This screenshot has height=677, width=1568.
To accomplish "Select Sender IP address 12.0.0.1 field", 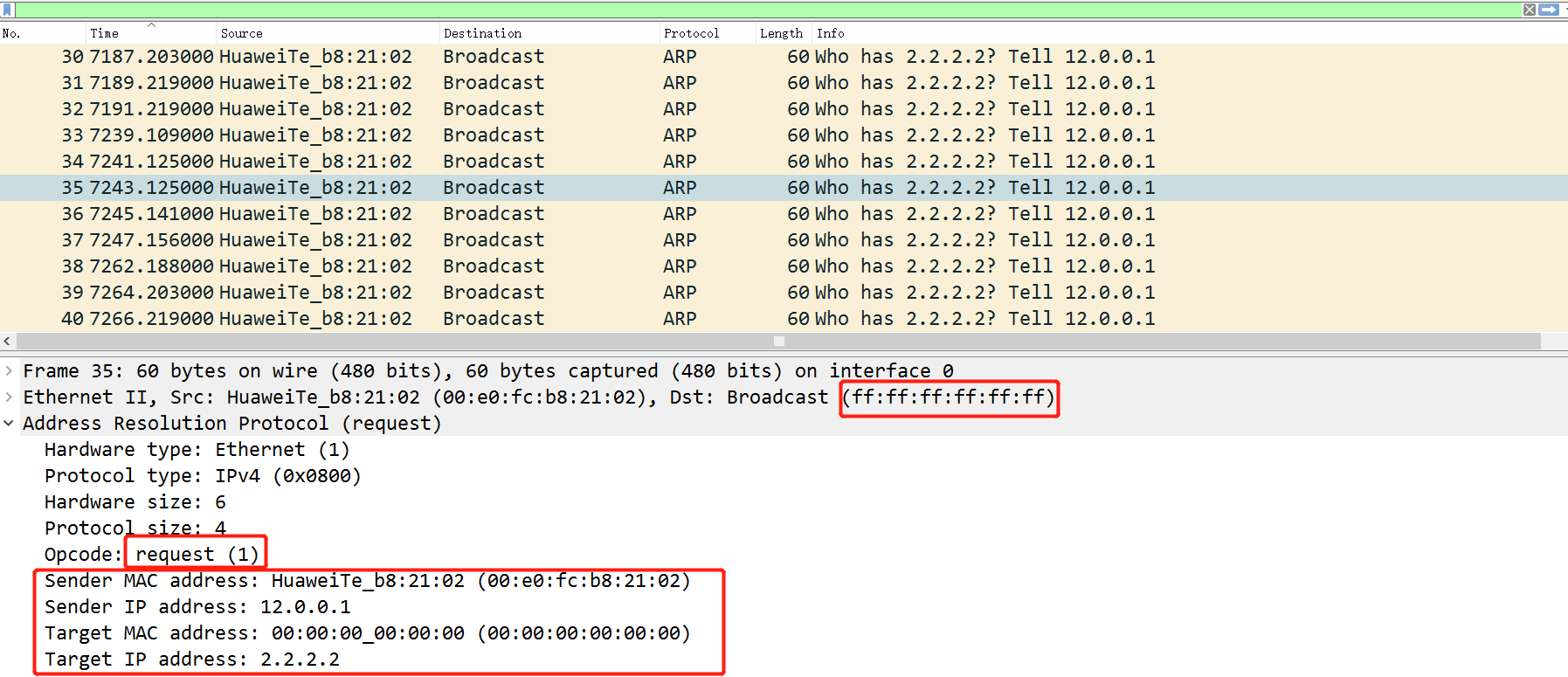I will (x=197, y=607).
